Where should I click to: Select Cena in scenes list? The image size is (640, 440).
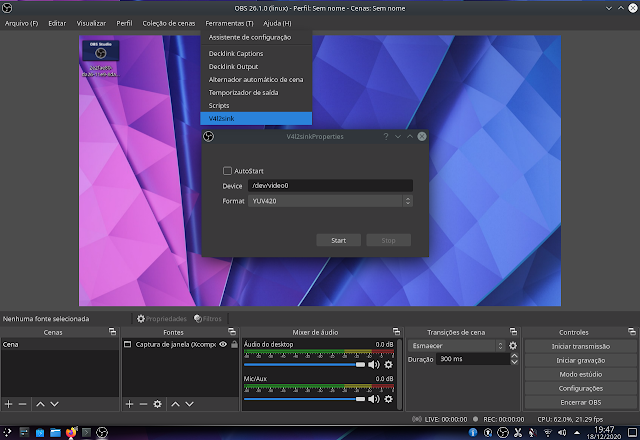[x=60, y=344]
